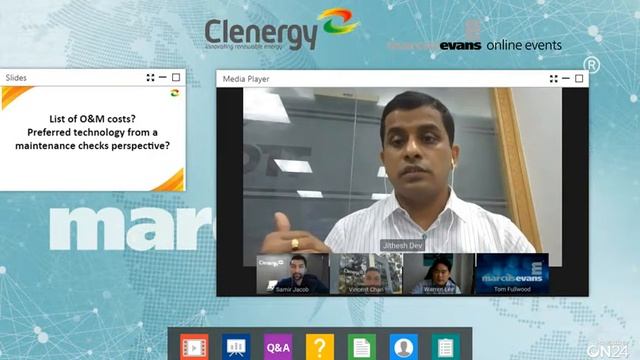Image resolution: width=640 pixels, height=360 pixels.
Task: Expand the Media Player to fullscreen
Action: coord(554,79)
